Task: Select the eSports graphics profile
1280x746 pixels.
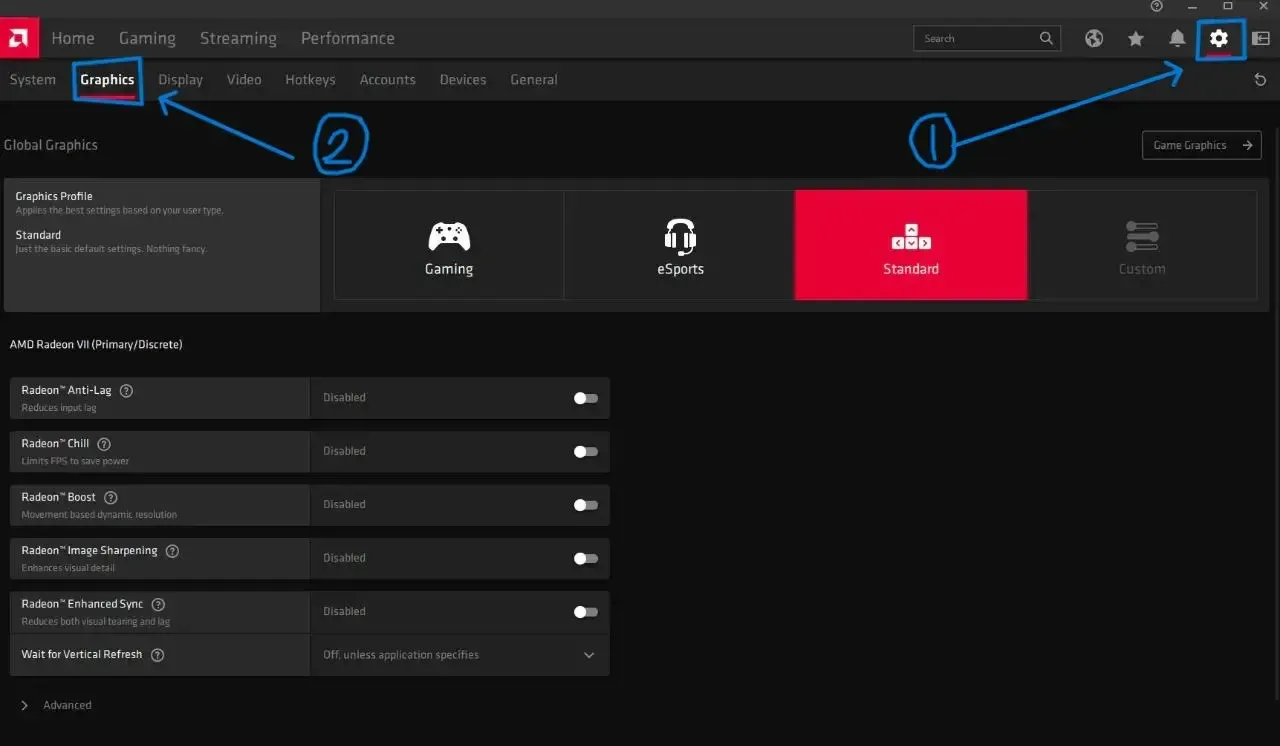Action: (x=680, y=246)
